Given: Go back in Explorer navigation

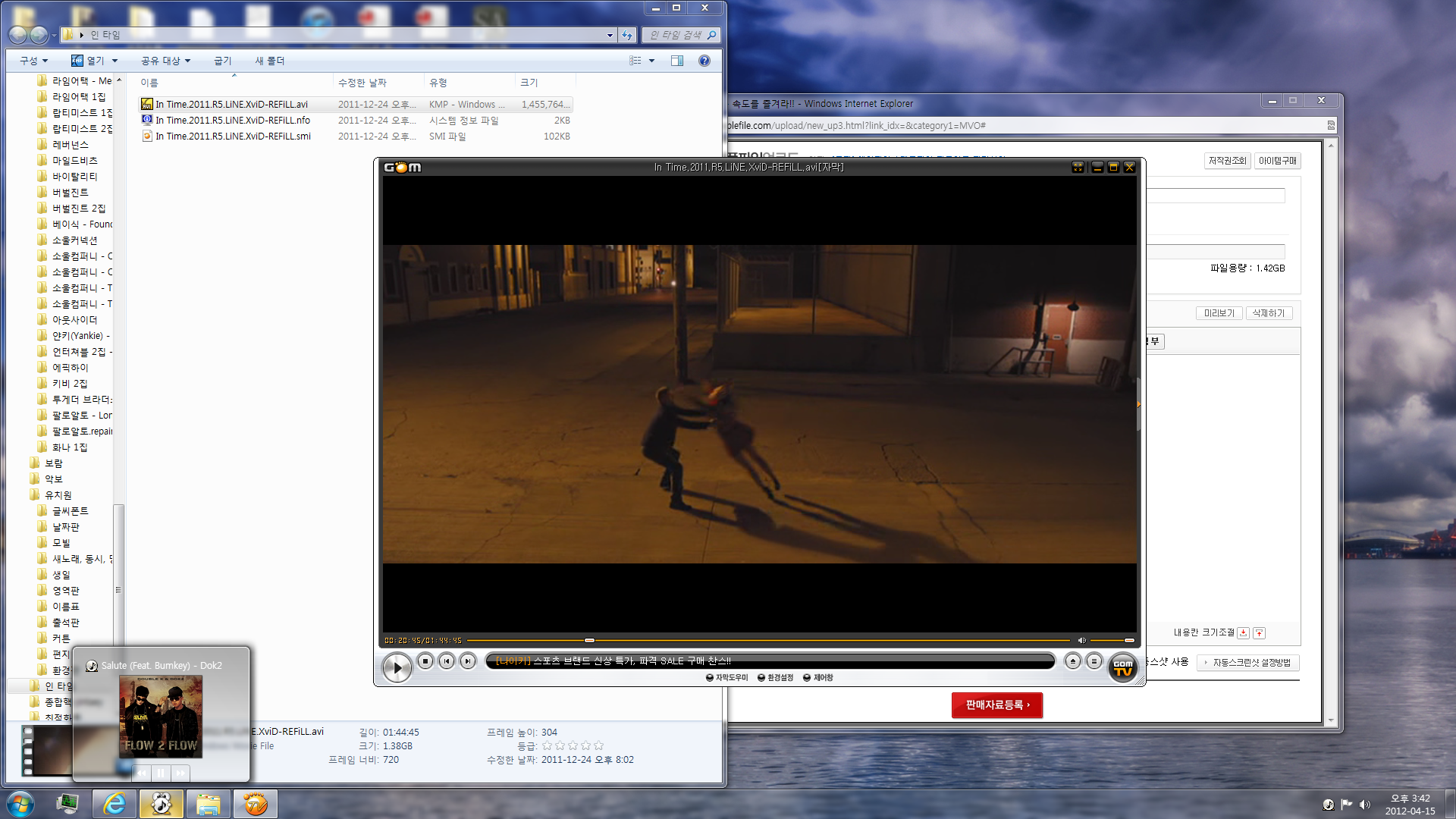Looking at the screenshot, I should pyautogui.click(x=17, y=35).
